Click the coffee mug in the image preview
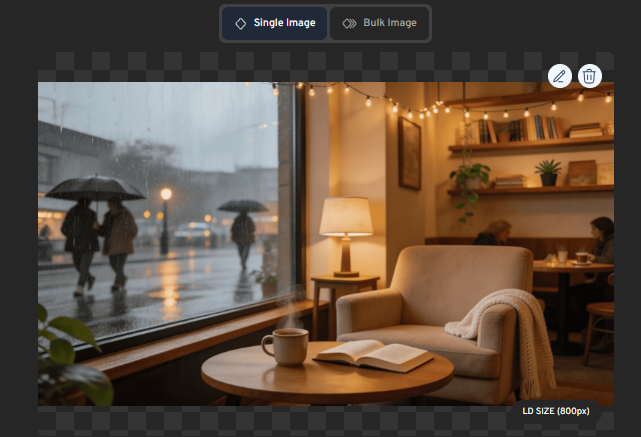641x437 pixels. point(284,346)
